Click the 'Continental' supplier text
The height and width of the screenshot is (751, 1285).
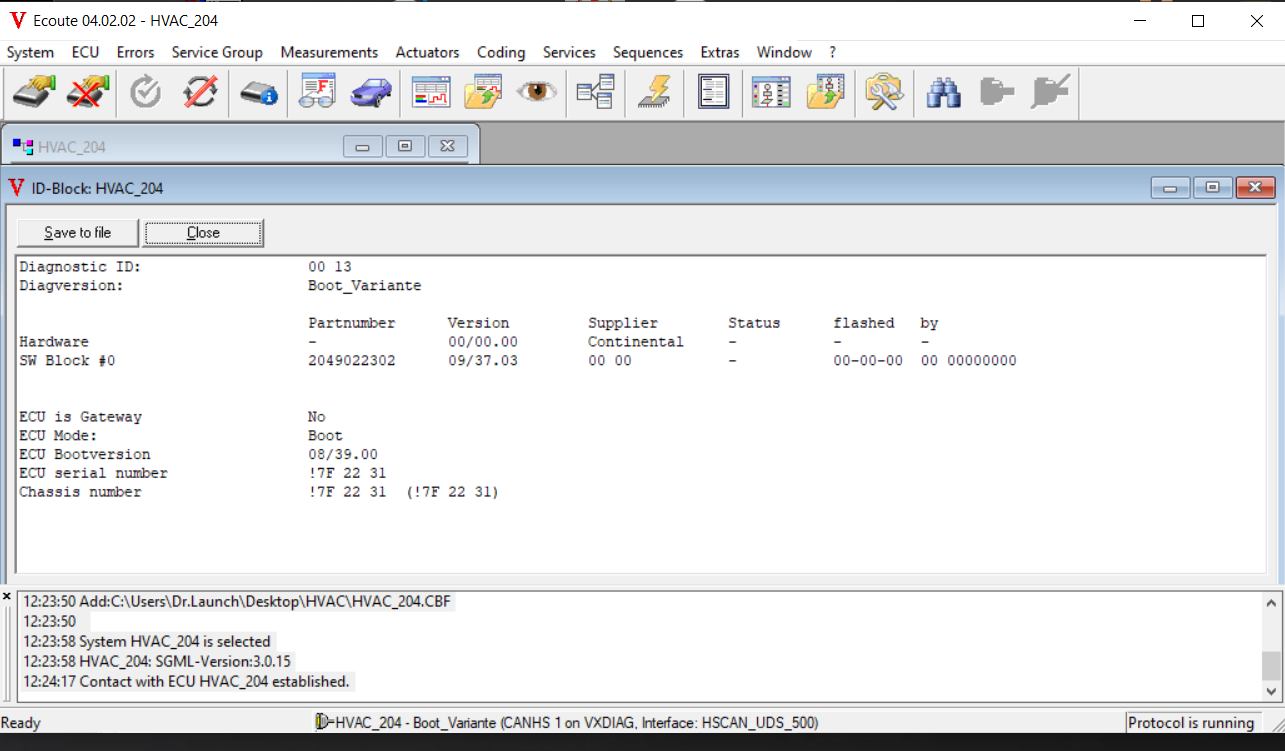[x=636, y=342]
